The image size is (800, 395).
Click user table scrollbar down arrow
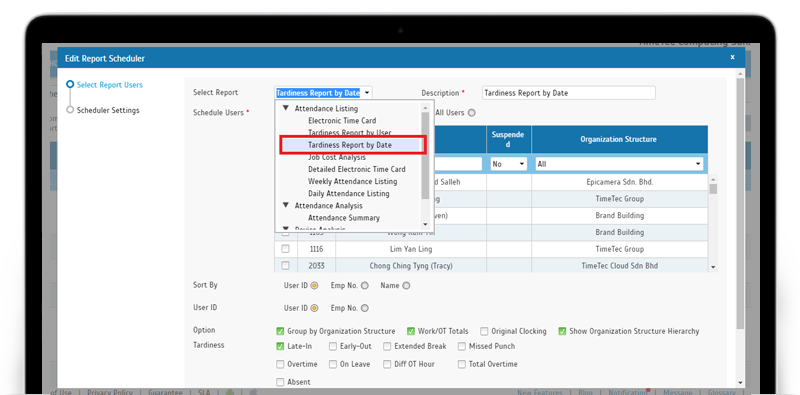pyautogui.click(x=713, y=267)
